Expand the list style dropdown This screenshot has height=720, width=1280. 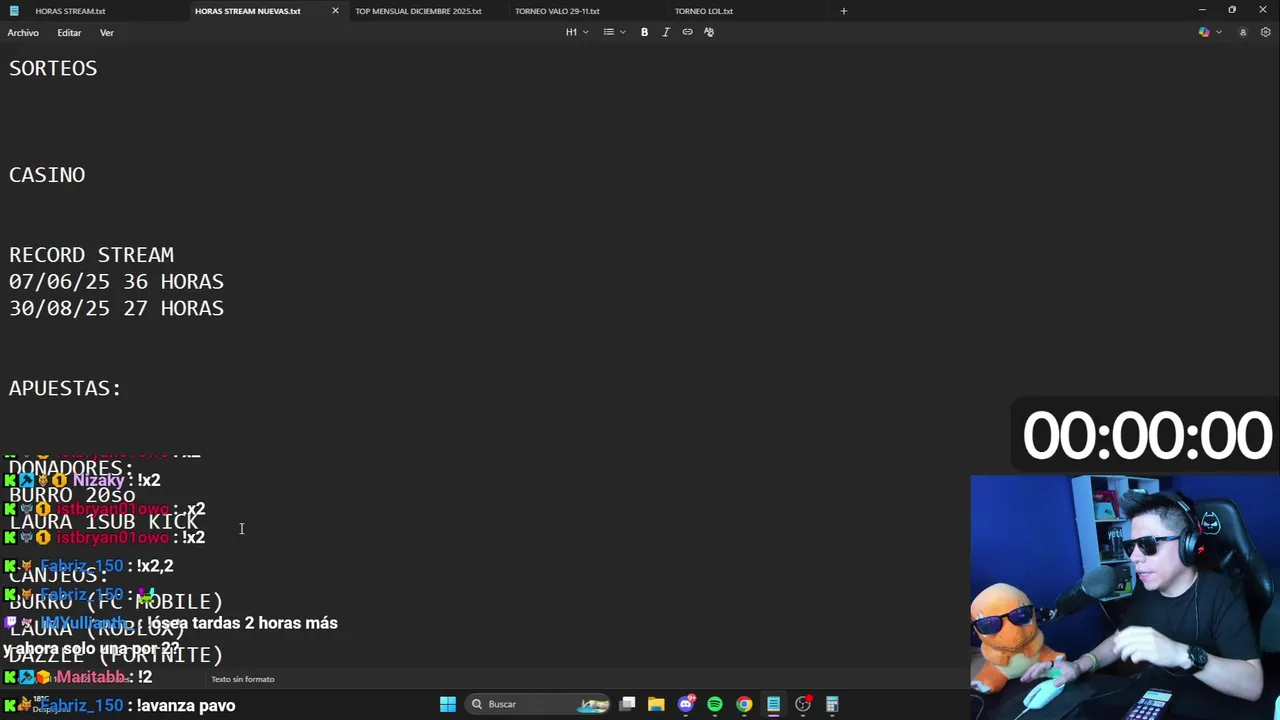[613, 32]
